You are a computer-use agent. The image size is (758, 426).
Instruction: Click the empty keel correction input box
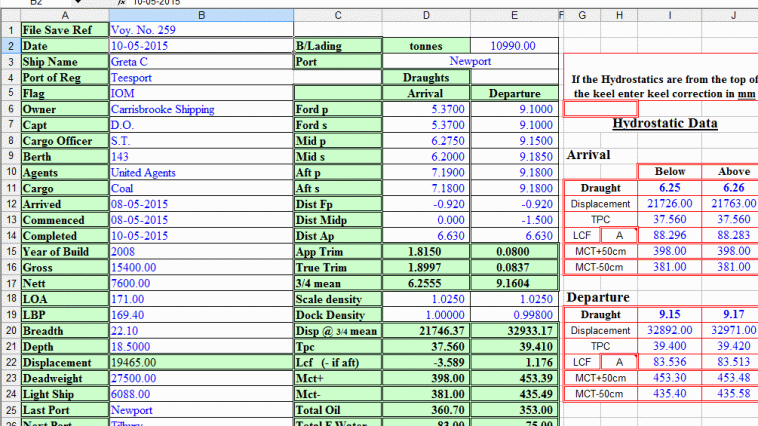coord(600,108)
